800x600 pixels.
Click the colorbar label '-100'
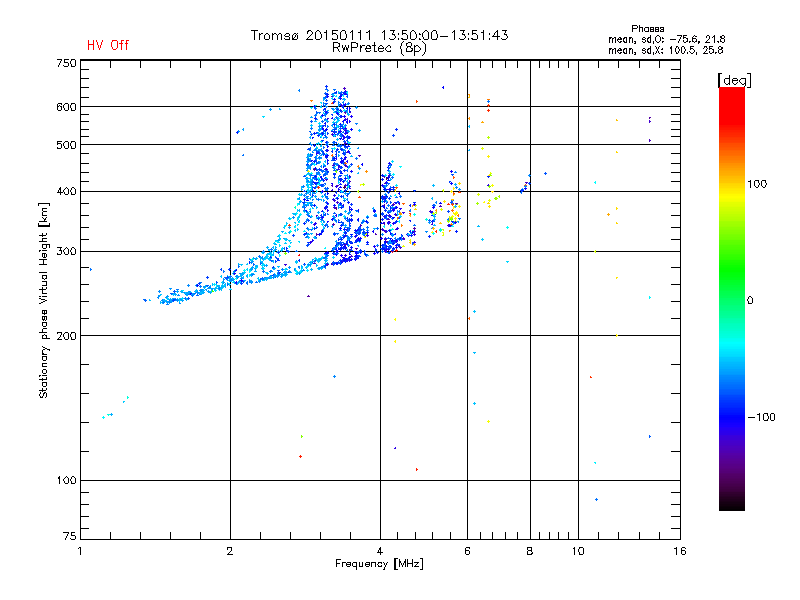pyautogui.click(x=761, y=417)
